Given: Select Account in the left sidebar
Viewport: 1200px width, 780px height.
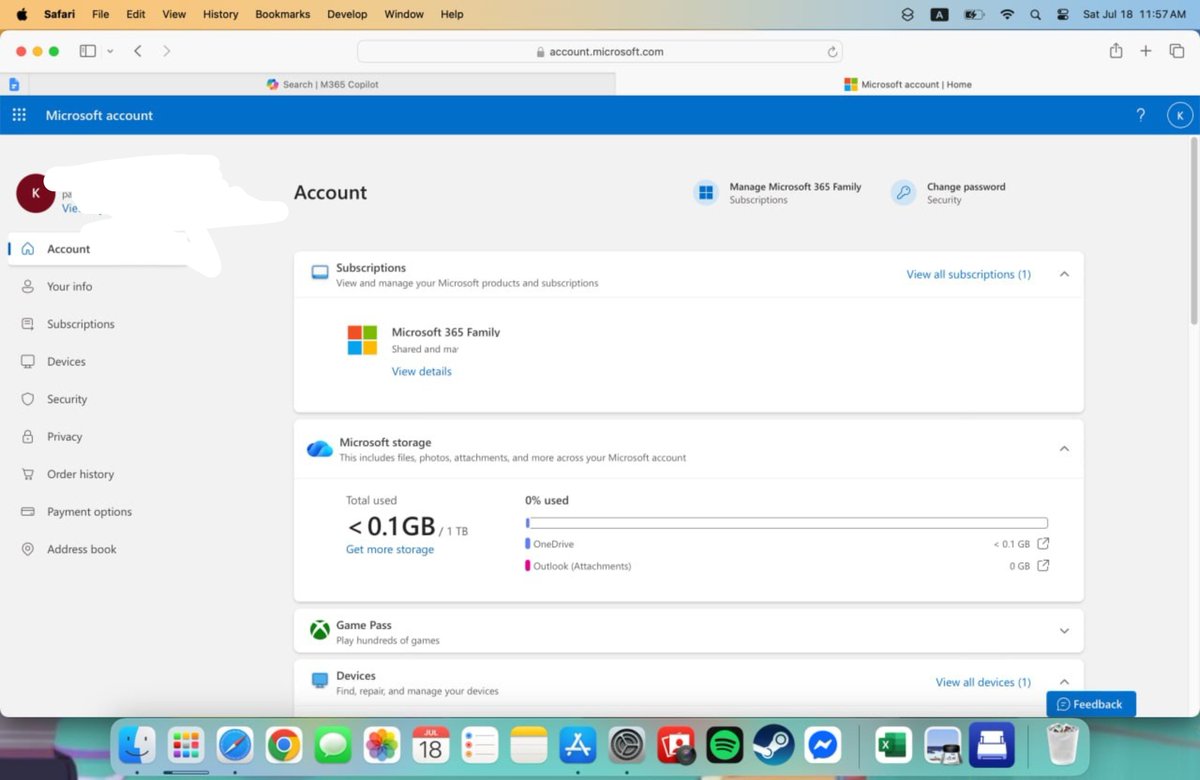Looking at the screenshot, I should point(100,249).
